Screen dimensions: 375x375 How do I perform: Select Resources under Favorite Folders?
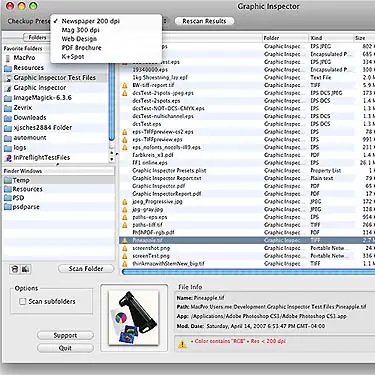tap(28, 68)
